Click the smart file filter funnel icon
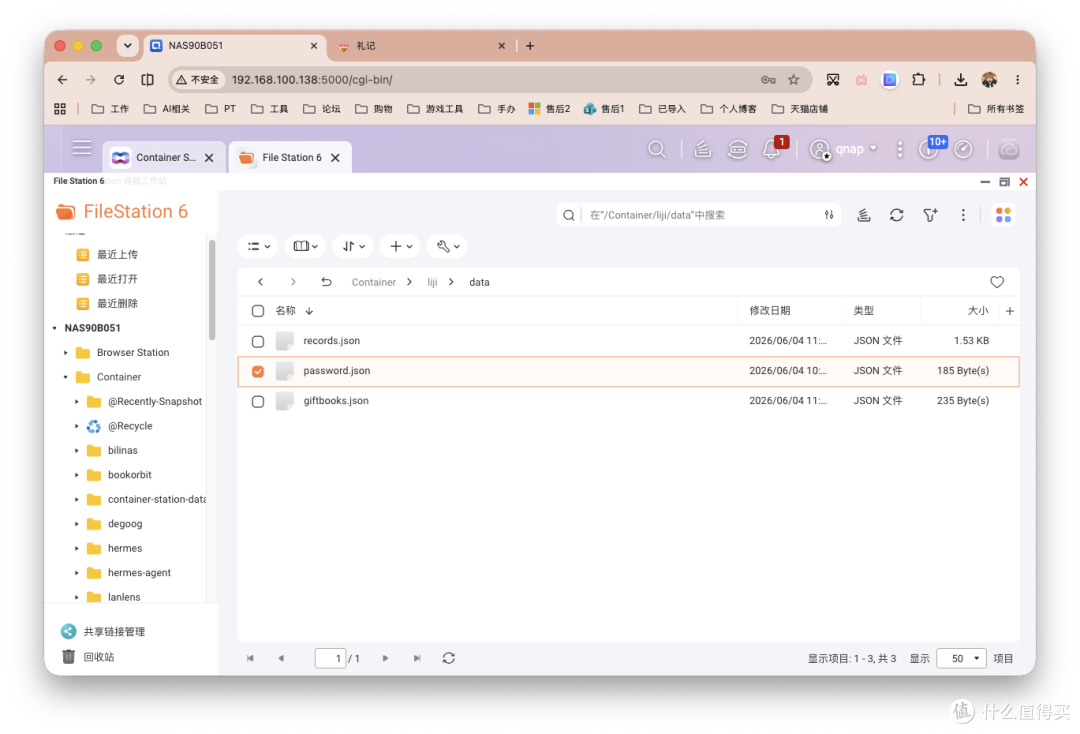1080x734 pixels. (930, 215)
